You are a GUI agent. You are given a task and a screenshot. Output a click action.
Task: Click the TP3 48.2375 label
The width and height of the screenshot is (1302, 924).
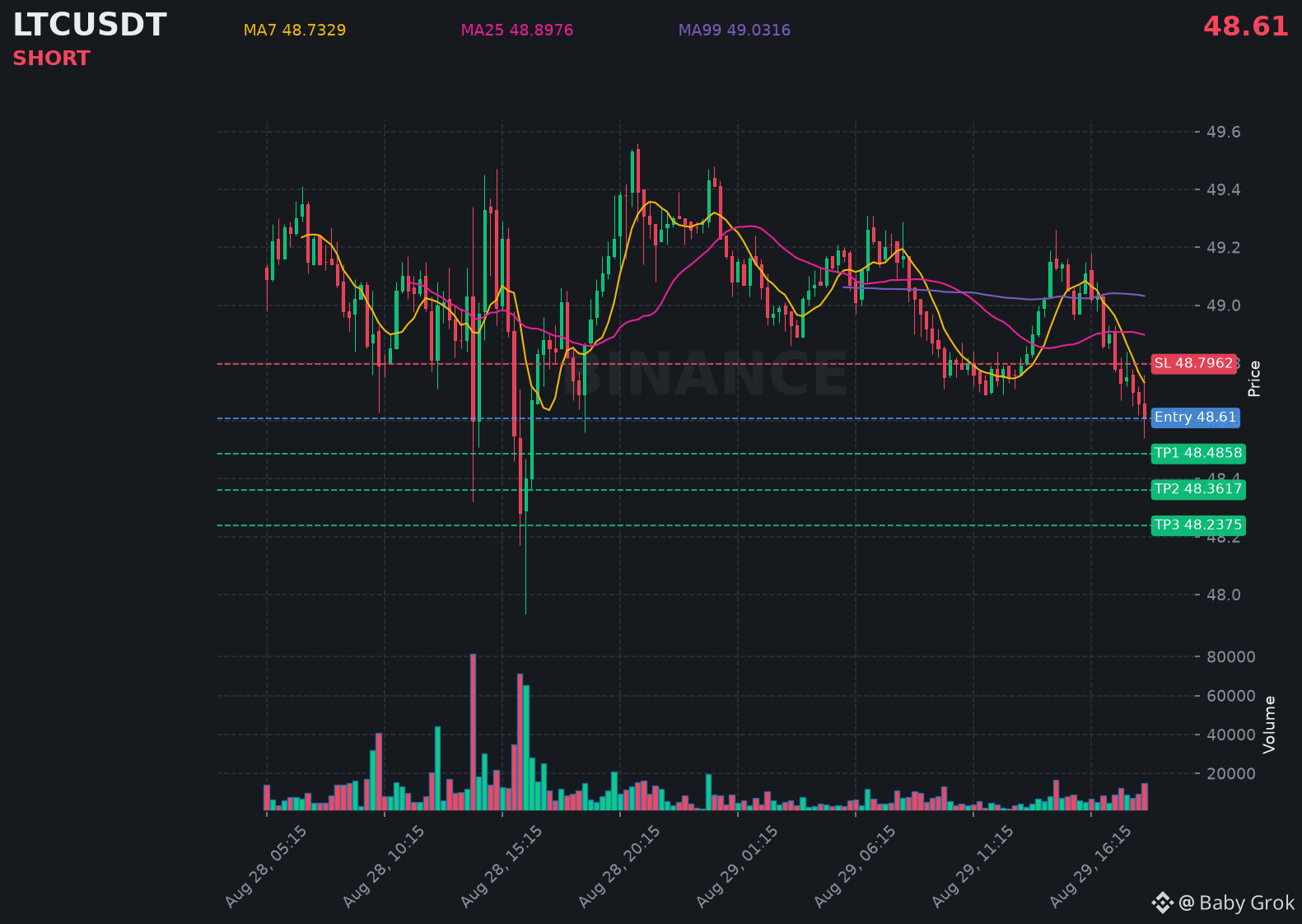1198,525
